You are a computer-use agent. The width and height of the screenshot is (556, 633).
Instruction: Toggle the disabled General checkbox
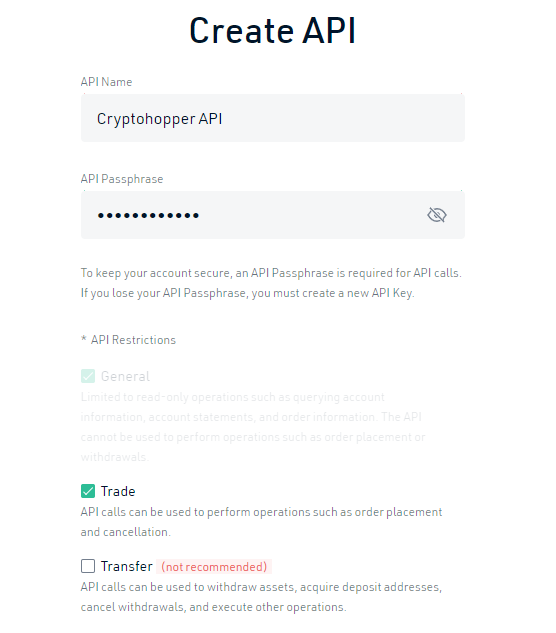pyautogui.click(x=88, y=376)
